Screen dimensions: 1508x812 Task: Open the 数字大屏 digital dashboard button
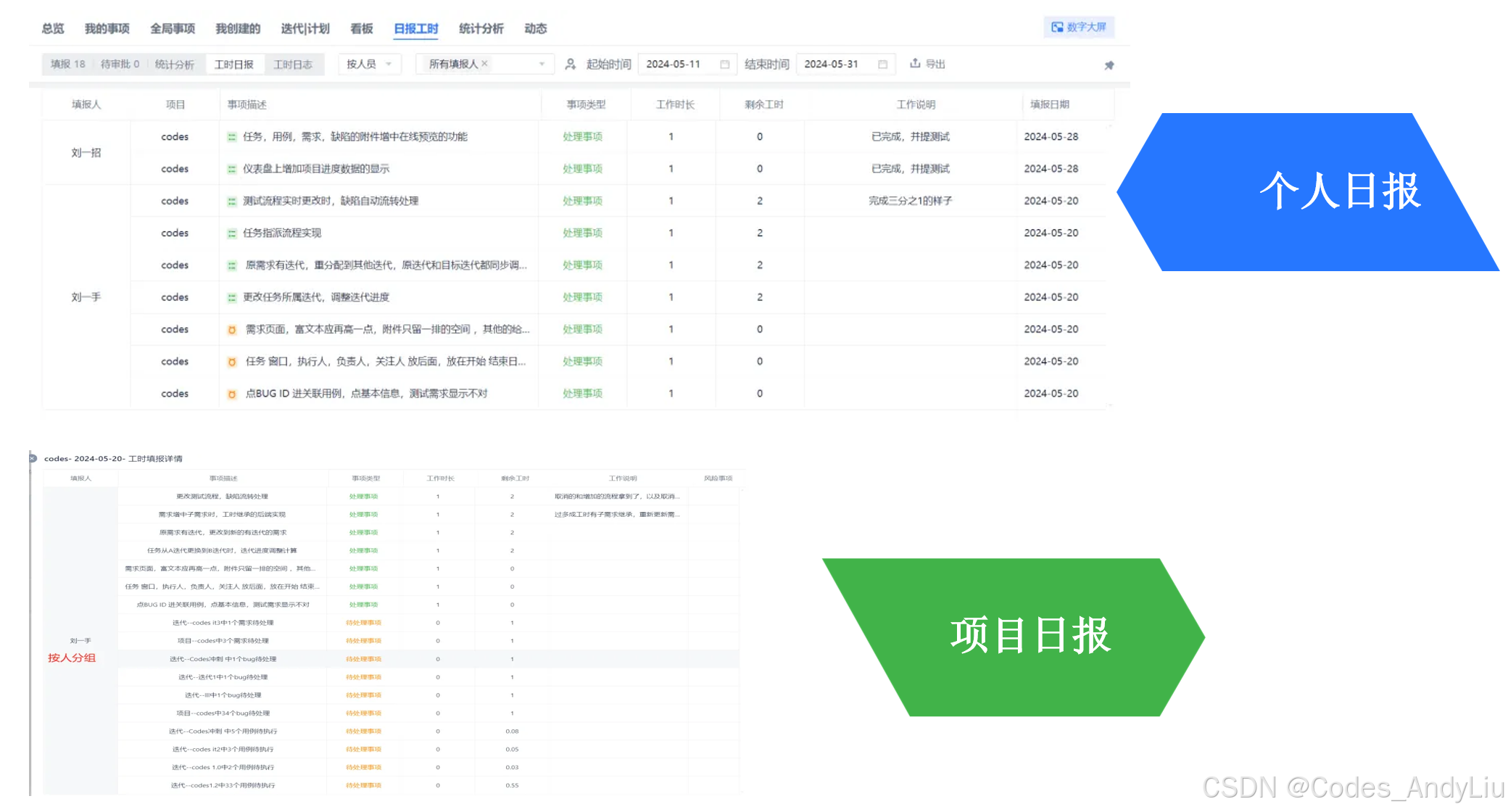(1079, 27)
